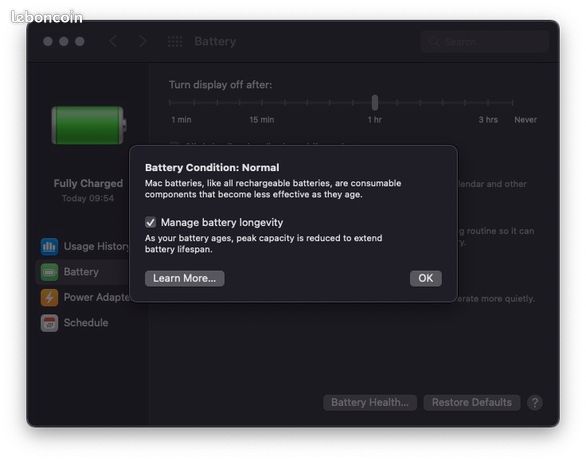This screenshot has height=460, width=586.
Task: Click the OK button in dialog
Action: (426, 278)
